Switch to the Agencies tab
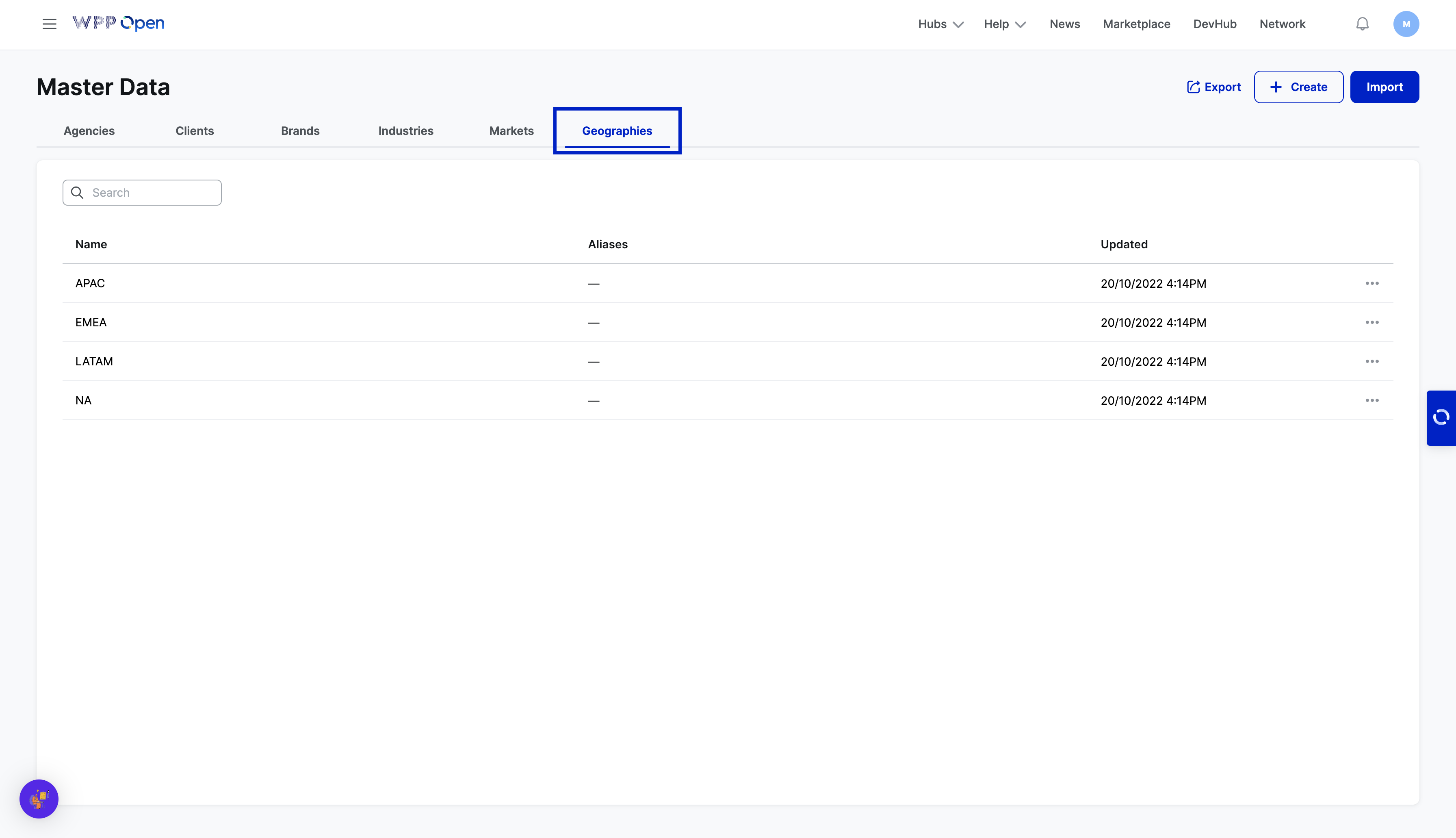This screenshot has width=1456, height=838. (x=89, y=130)
